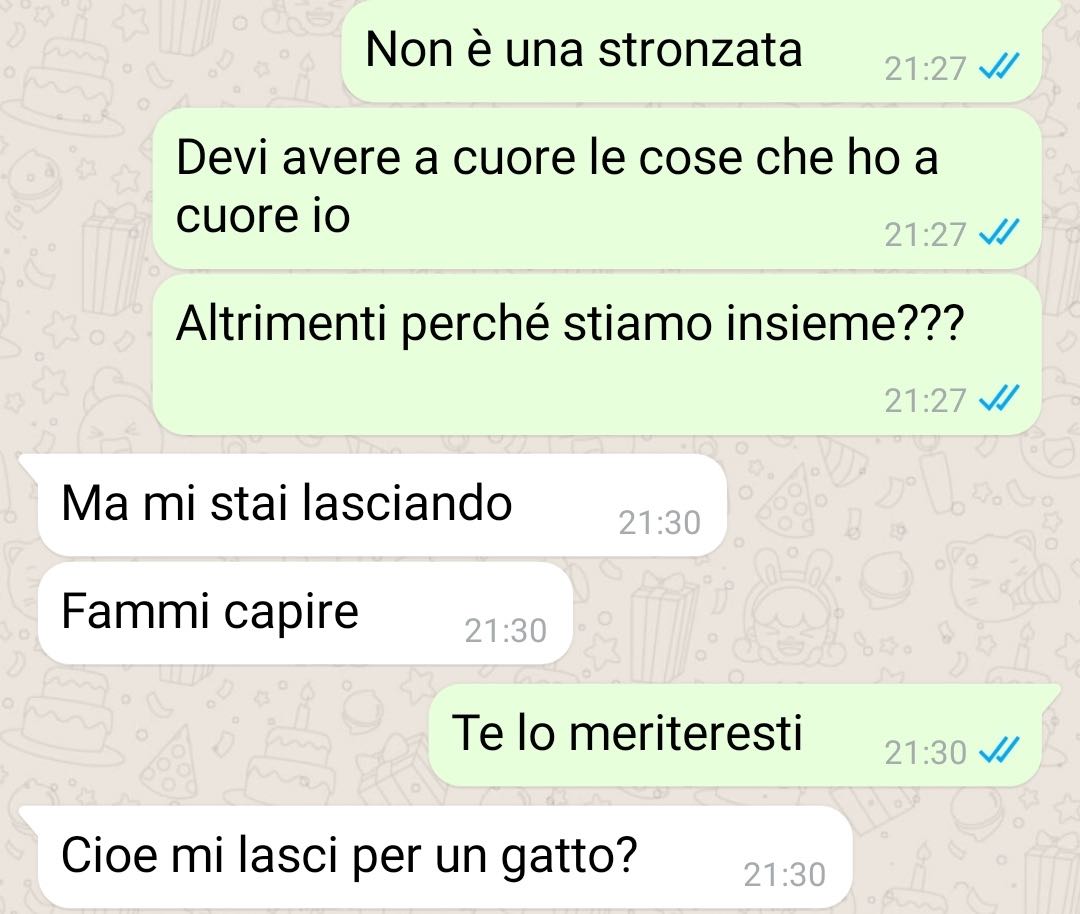This screenshot has width=1080, height=914.
Task: Select the message "Non è una stronzata"
Action: pos(692,51)
